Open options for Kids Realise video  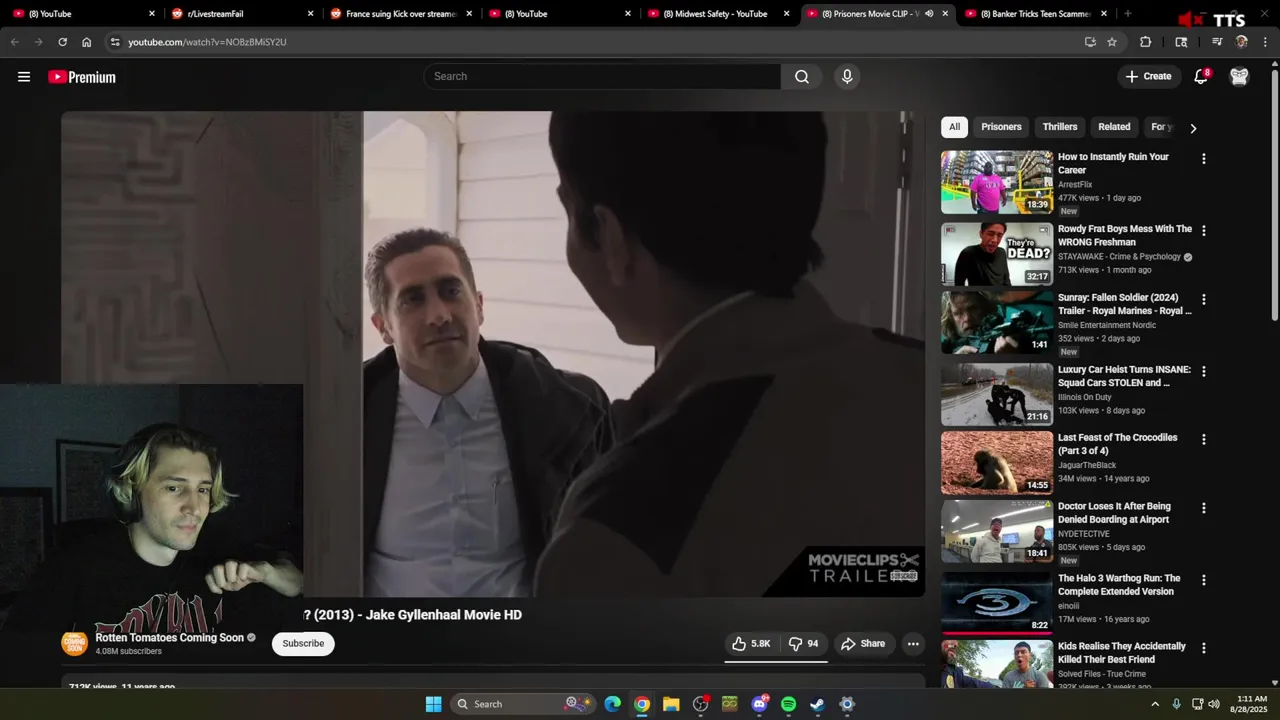coord(1203,648)
